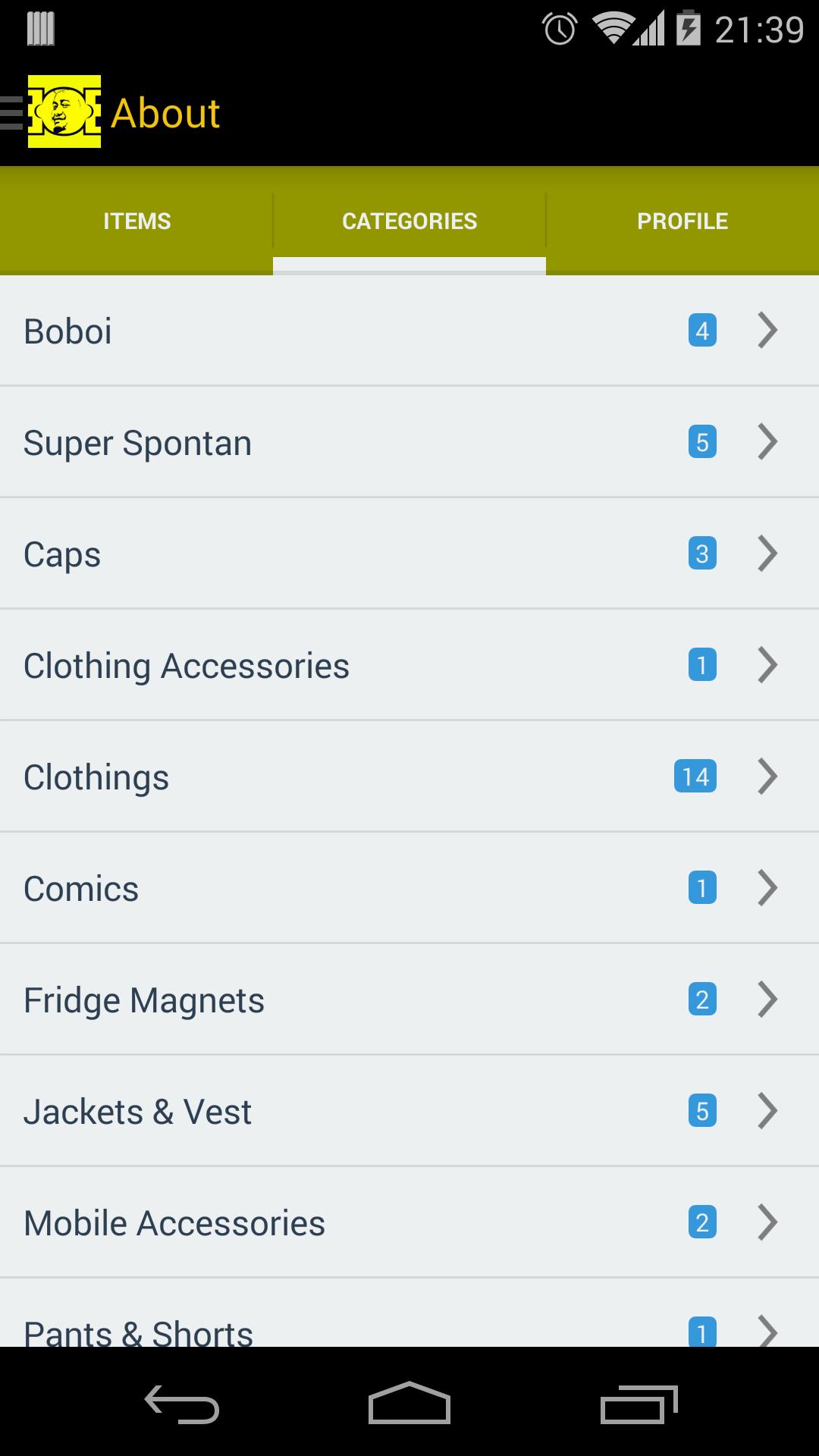Select the CATEGORIES tab
Screen dimensions: 819x1456
coord(409,221)
